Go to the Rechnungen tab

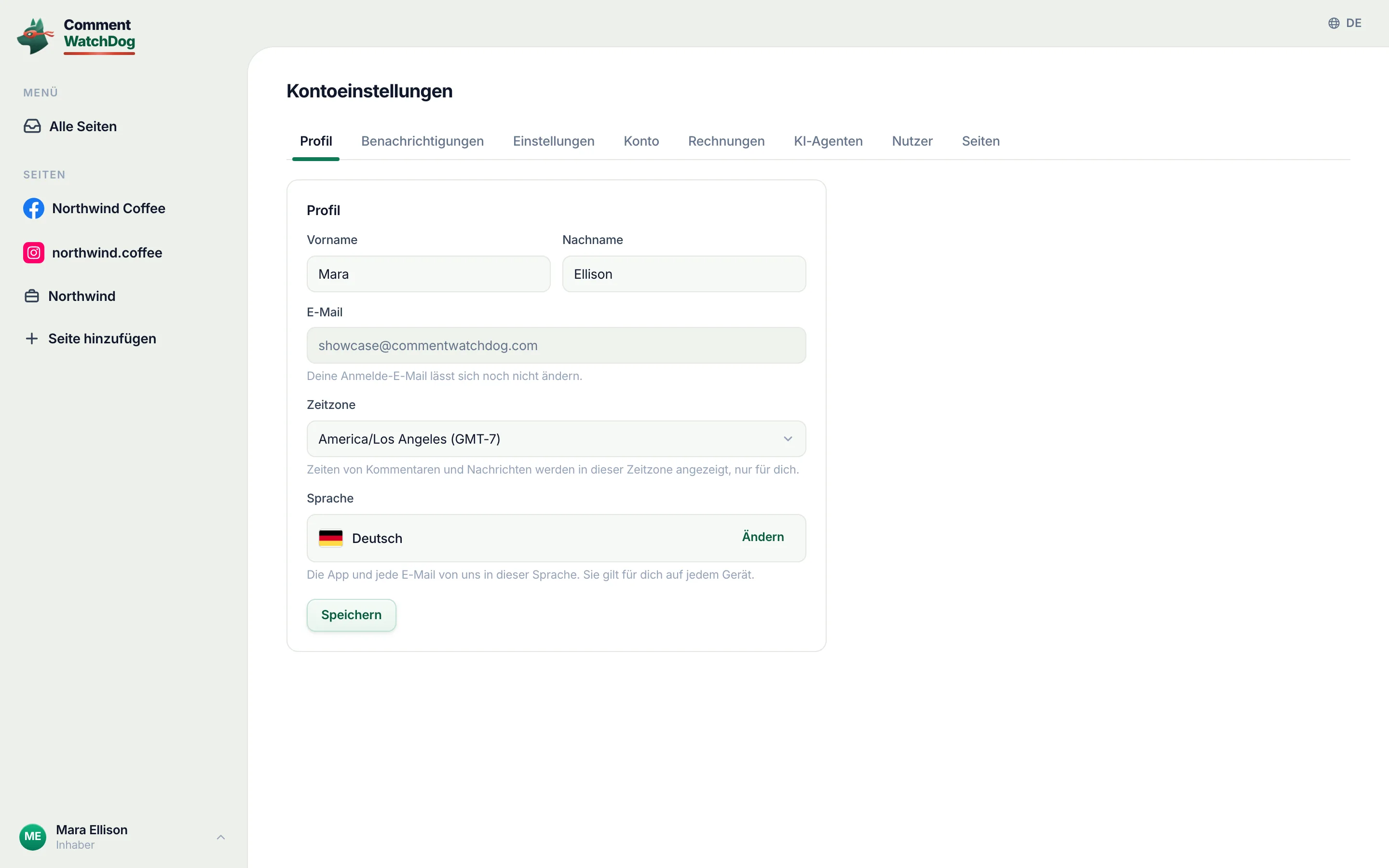point(726,141)
